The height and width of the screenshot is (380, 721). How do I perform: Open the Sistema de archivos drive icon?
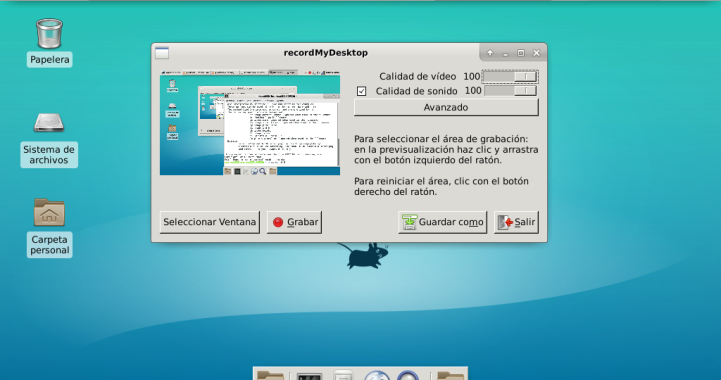[x=49, y=122]
